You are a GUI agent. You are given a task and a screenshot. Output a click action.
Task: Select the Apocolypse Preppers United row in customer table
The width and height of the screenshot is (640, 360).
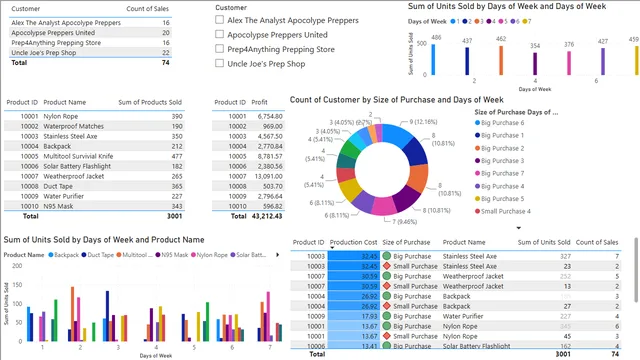click(x=90, y=33)
